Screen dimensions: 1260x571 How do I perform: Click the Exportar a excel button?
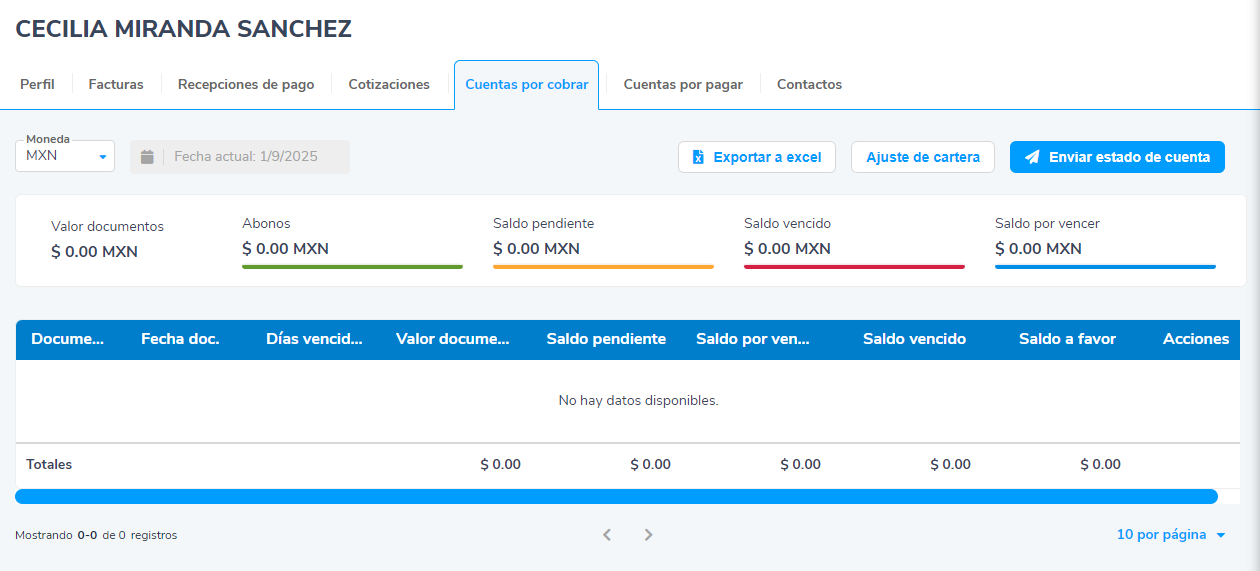[757, 157]
